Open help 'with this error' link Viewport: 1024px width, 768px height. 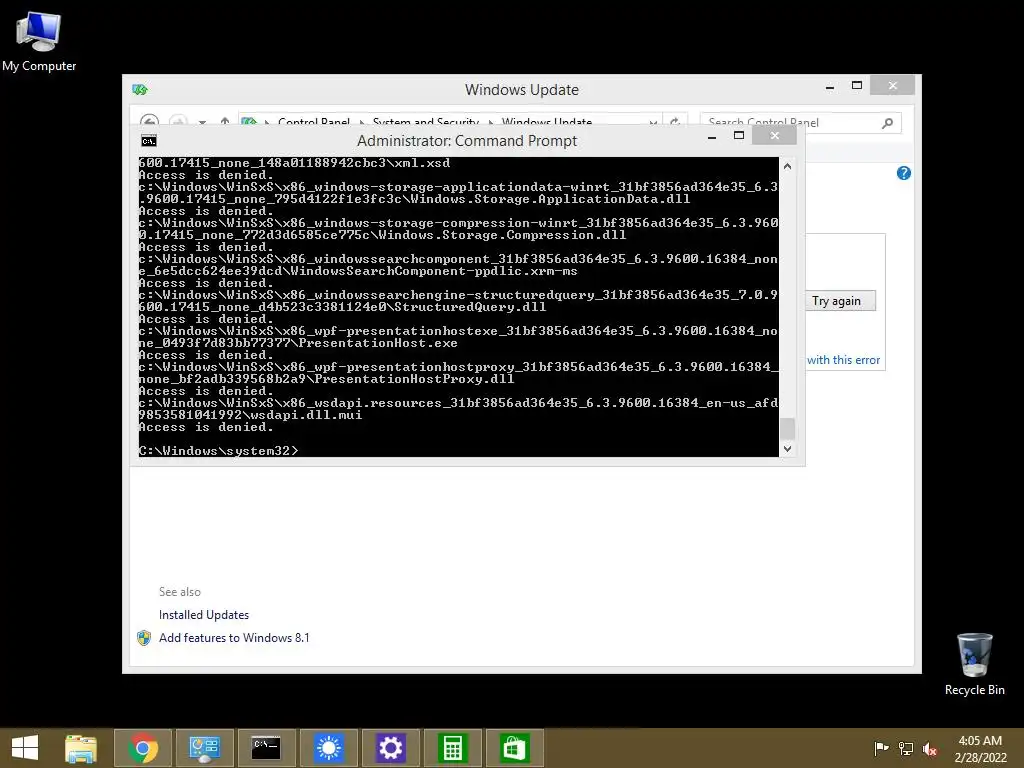[843, 360]
